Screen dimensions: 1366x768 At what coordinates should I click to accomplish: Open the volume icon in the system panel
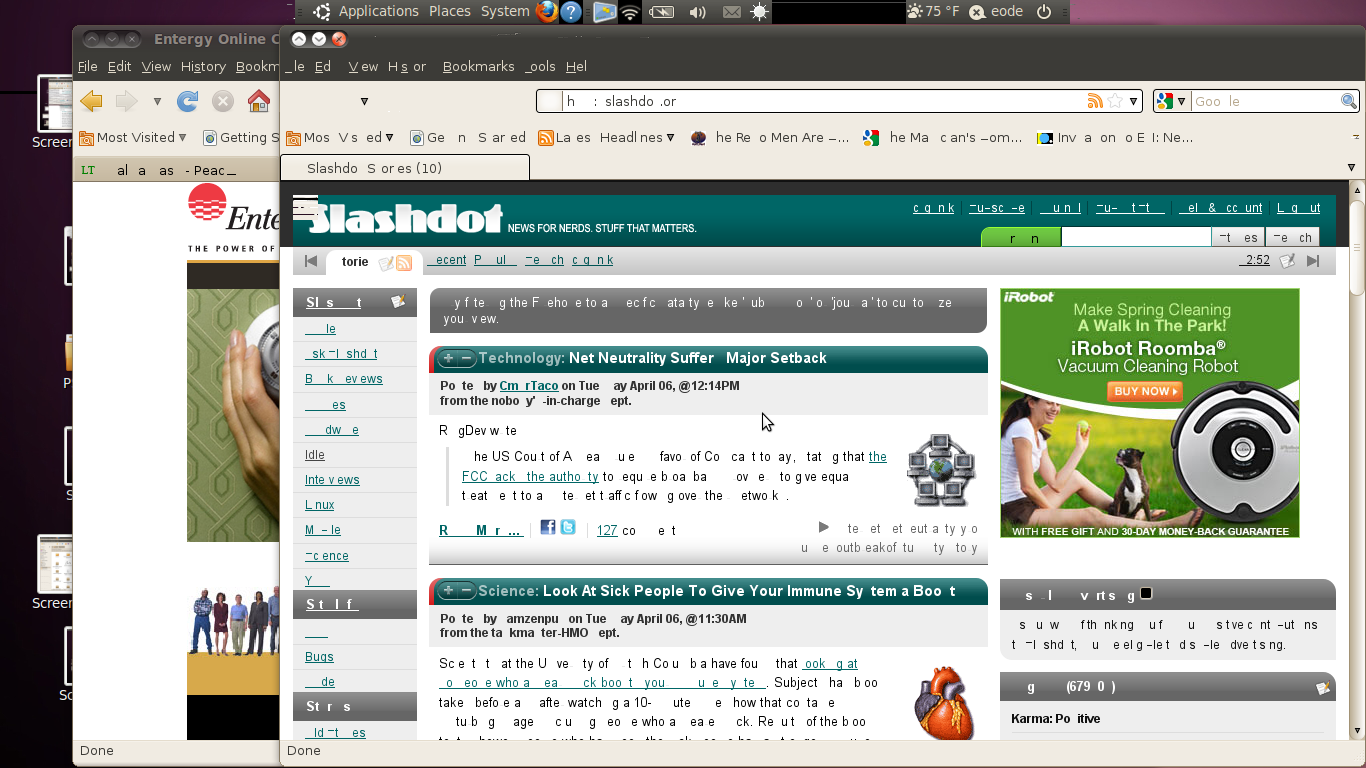pos(697,12)
